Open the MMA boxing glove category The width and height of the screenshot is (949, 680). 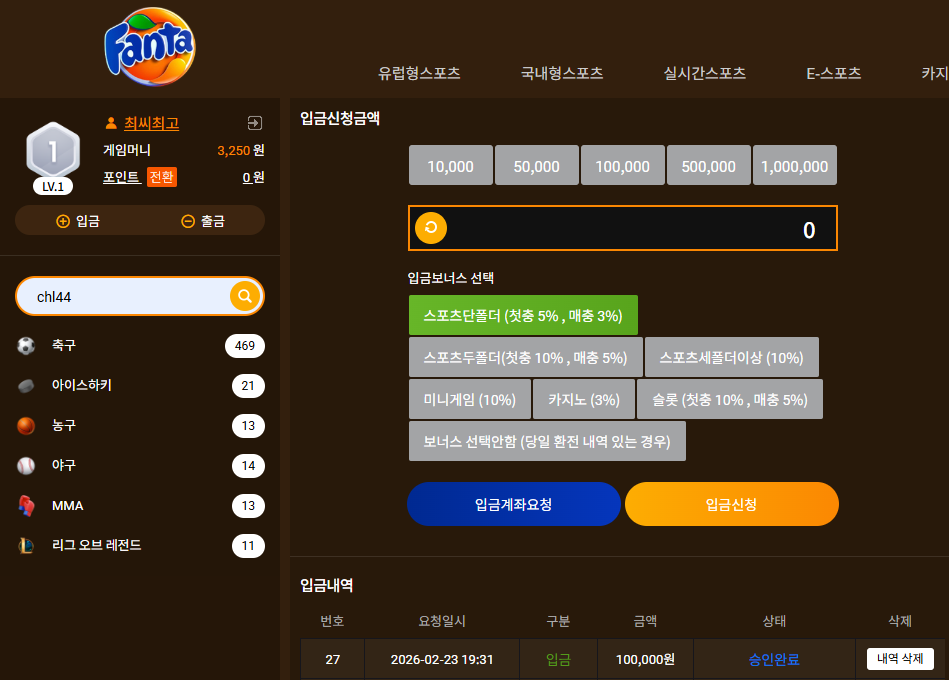(140, 505)
